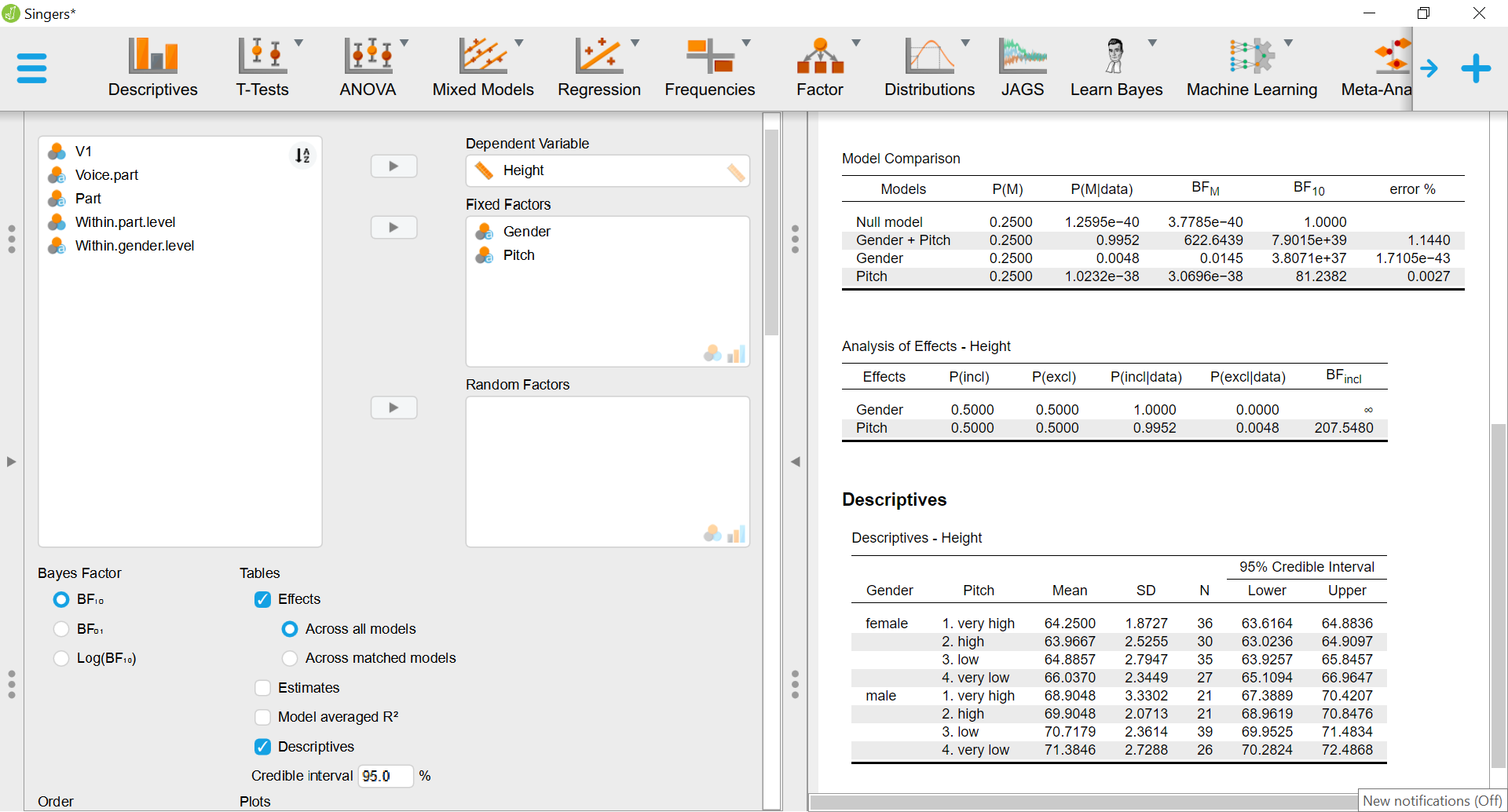Enable Model averaged R² checkbox
This screenshot has width=1508, height=812.
(263, 717)
